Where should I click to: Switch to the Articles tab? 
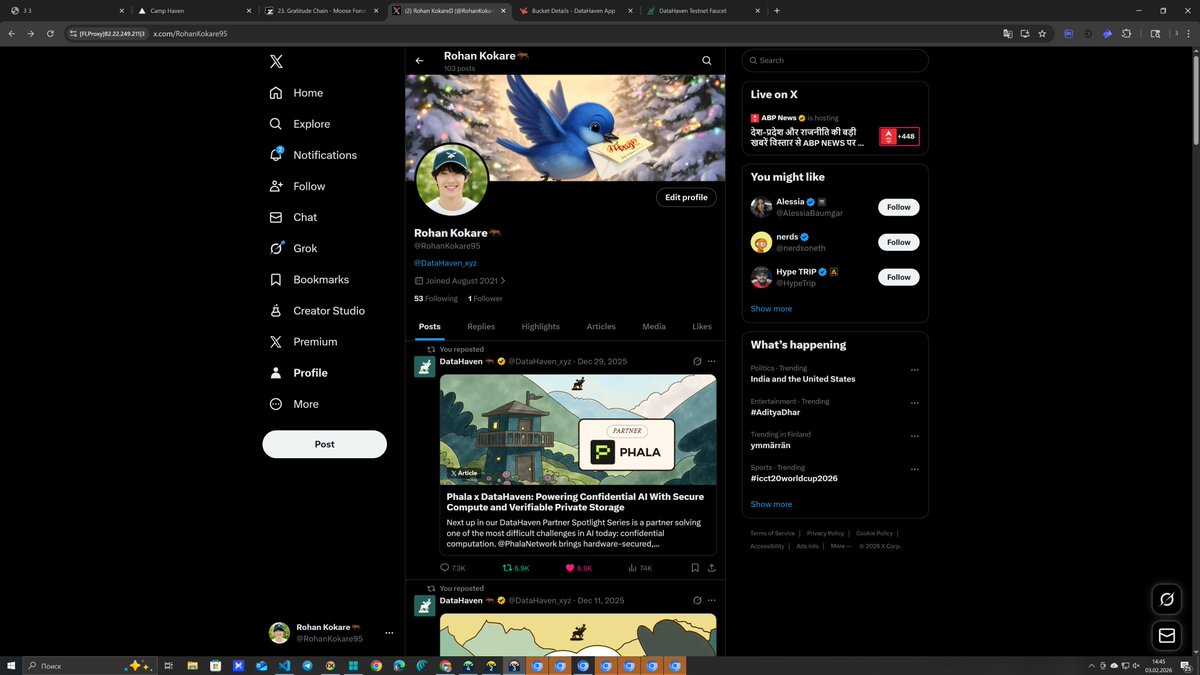point(601,326)
